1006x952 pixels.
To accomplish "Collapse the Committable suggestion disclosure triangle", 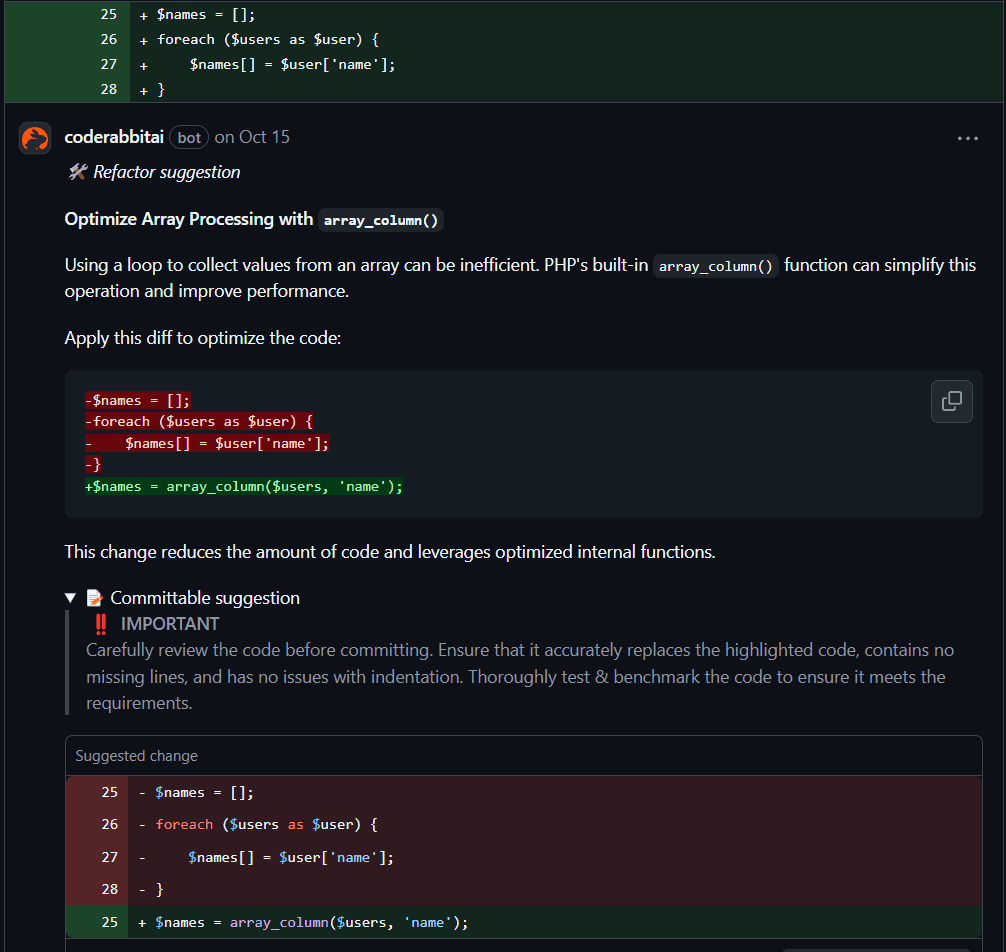I will click(71, 598).
